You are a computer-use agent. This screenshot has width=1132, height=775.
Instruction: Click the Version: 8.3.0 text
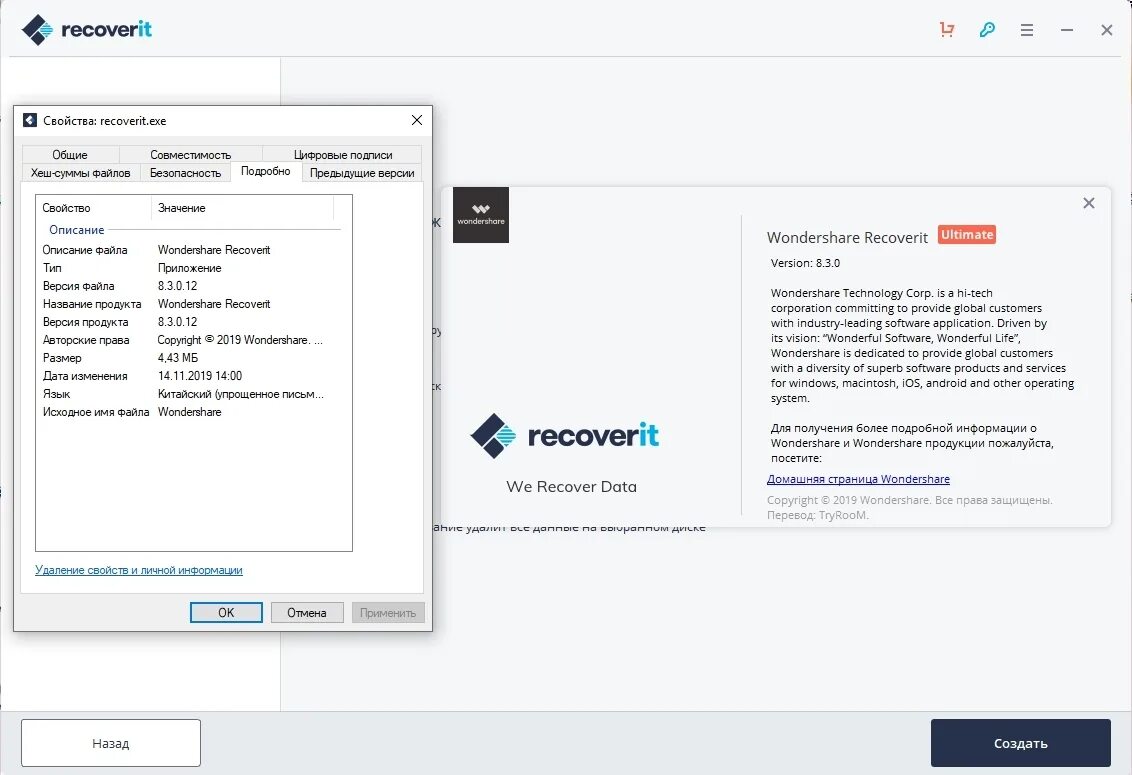click(805, 263)
